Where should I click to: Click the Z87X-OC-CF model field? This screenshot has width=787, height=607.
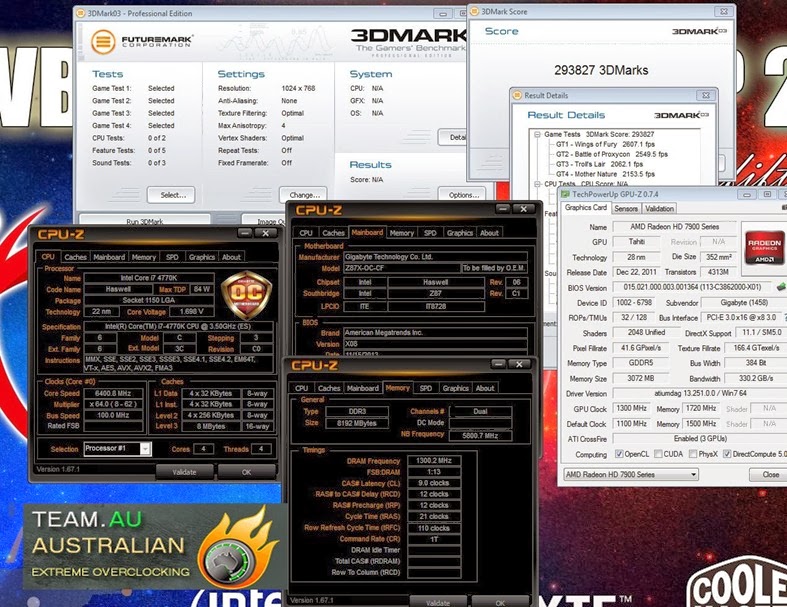click(402, 268)
